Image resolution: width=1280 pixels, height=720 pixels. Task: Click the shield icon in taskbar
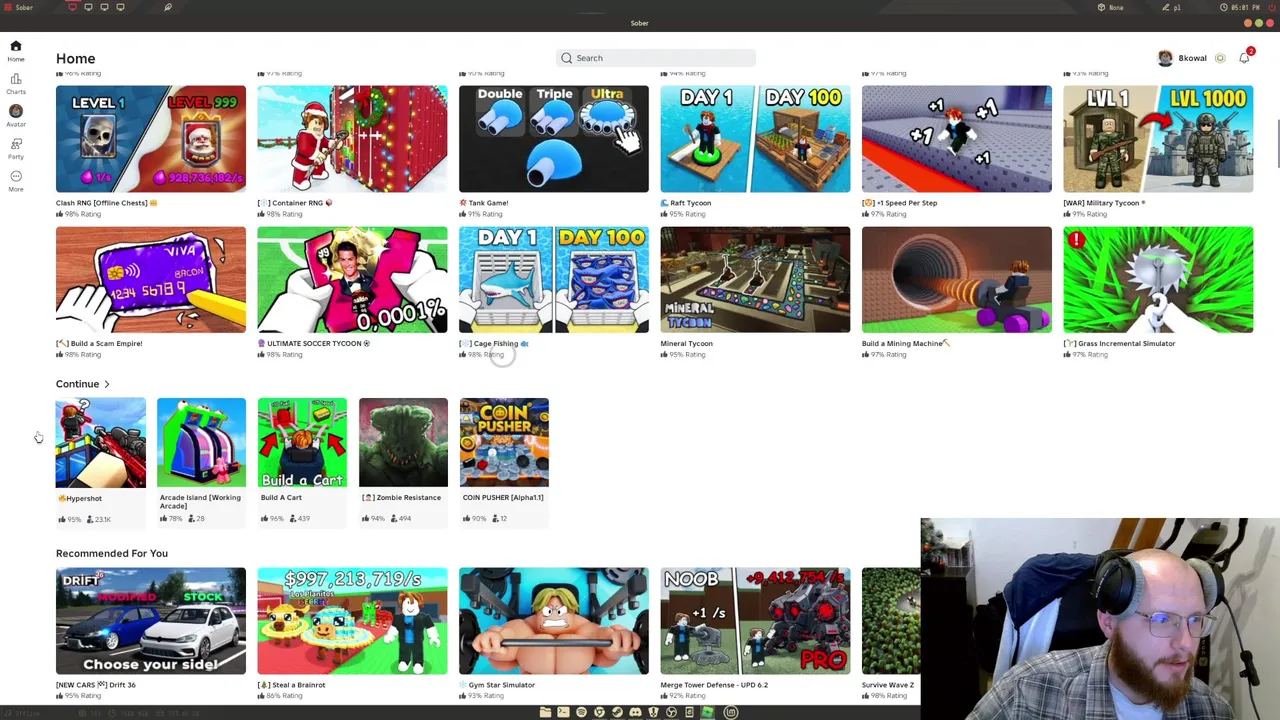[x=653, y=712]
